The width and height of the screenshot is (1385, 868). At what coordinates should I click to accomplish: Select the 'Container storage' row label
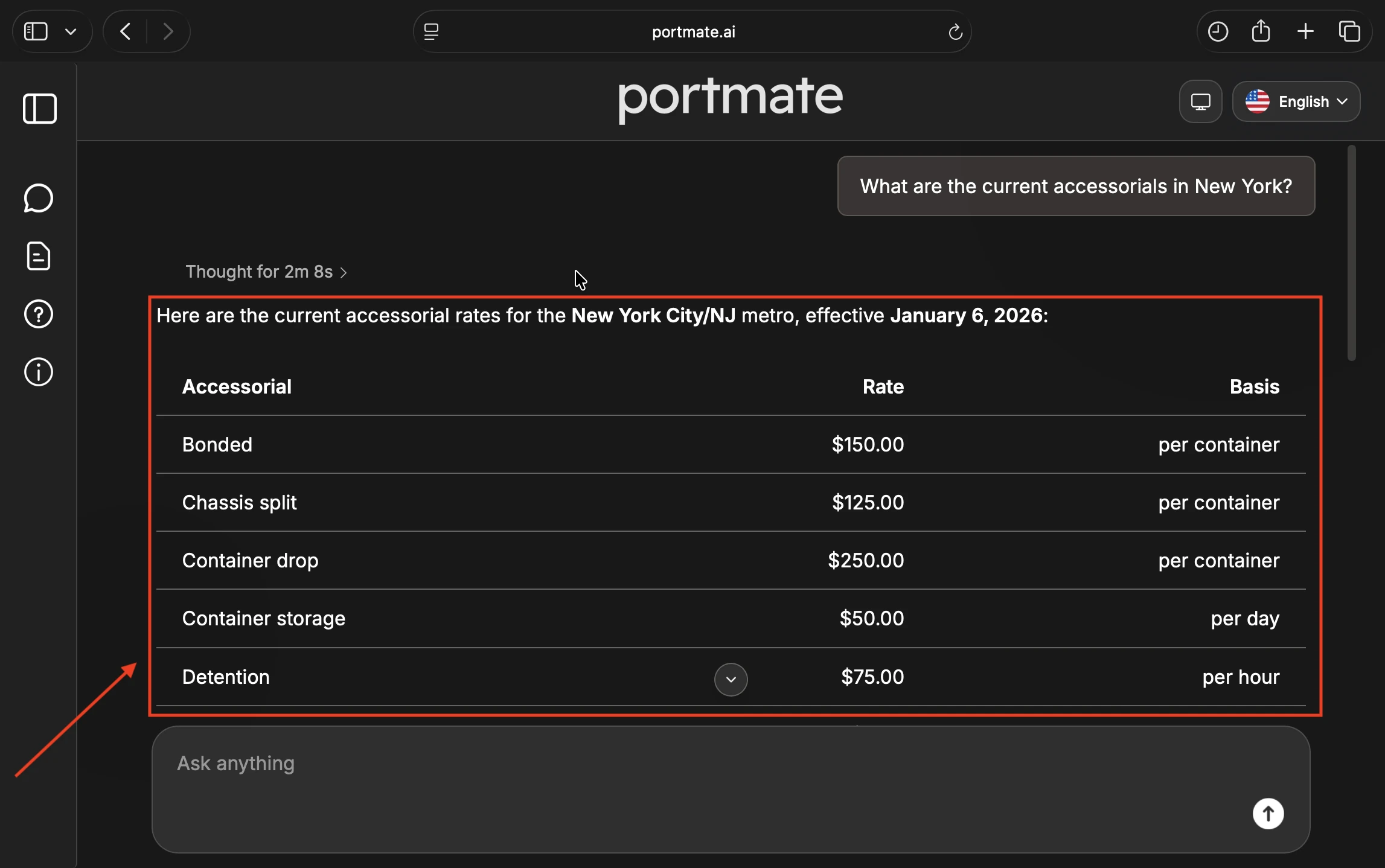coord(264,618)
